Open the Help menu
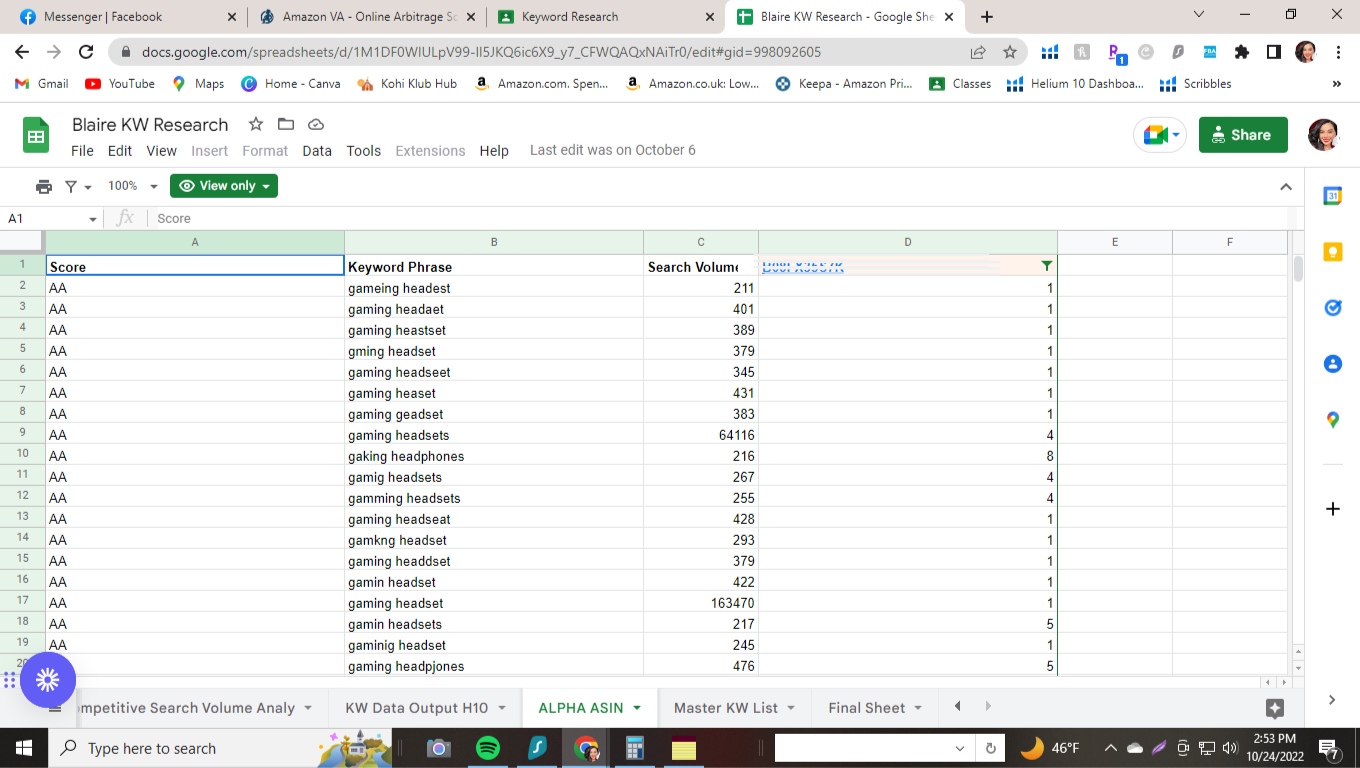The height and width of the screenshot is (768, 1360). tap(494, 151)
